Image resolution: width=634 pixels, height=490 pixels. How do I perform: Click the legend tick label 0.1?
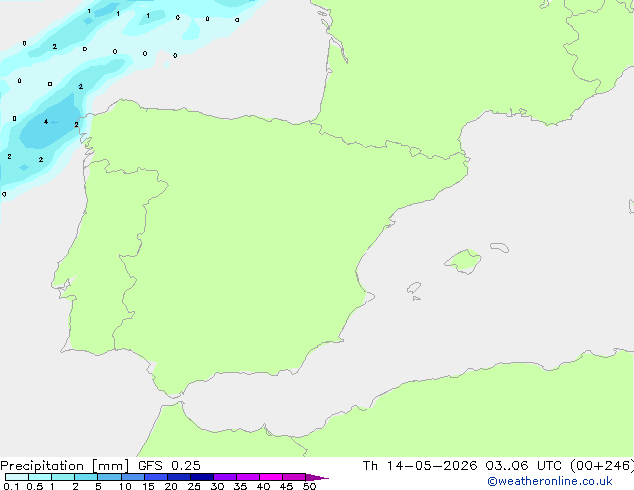point(11,486)
